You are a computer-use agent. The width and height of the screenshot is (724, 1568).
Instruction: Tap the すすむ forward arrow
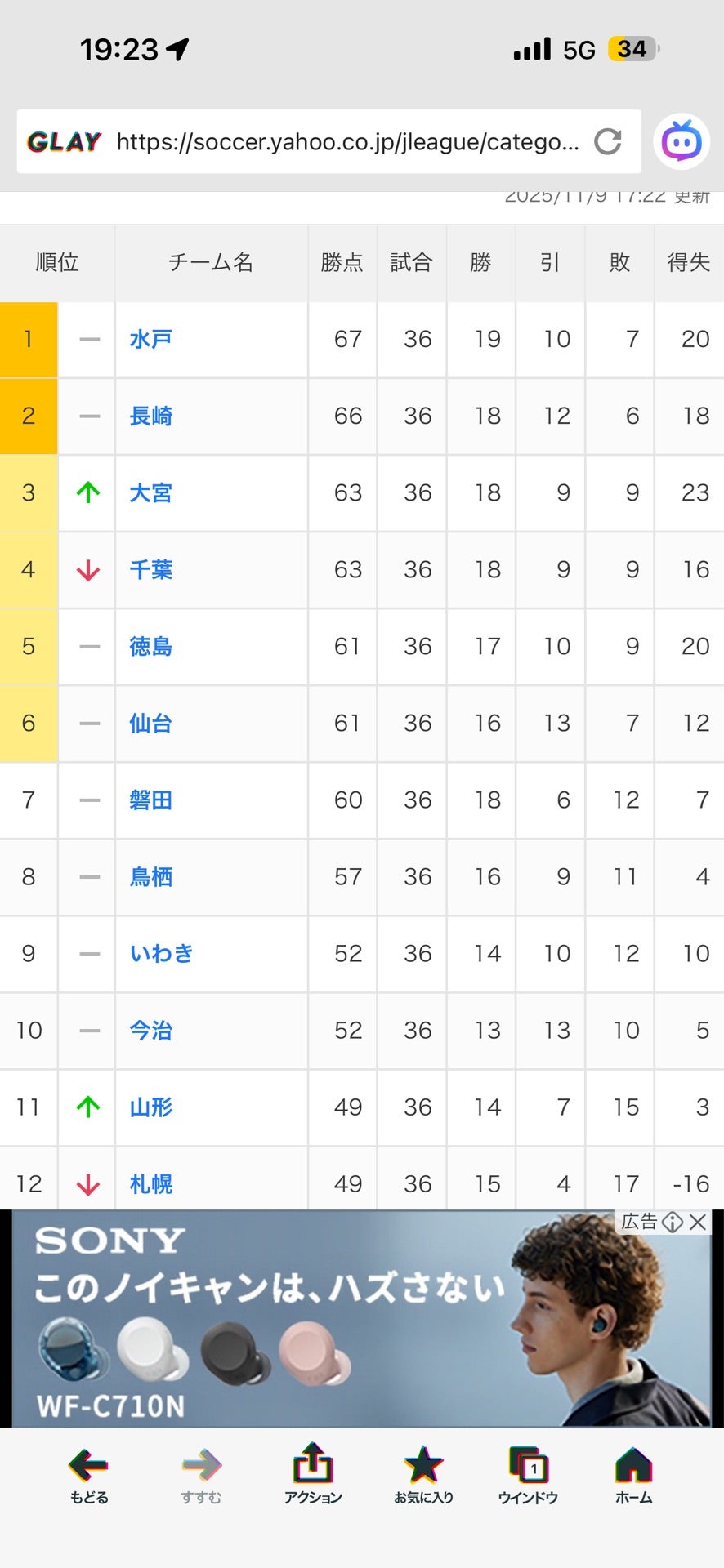point(201,1474)
